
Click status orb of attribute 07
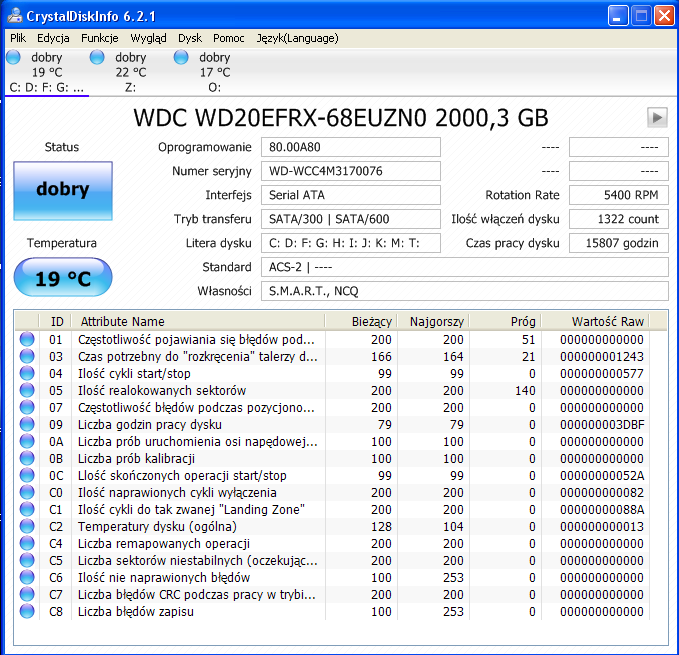point(27,407)
